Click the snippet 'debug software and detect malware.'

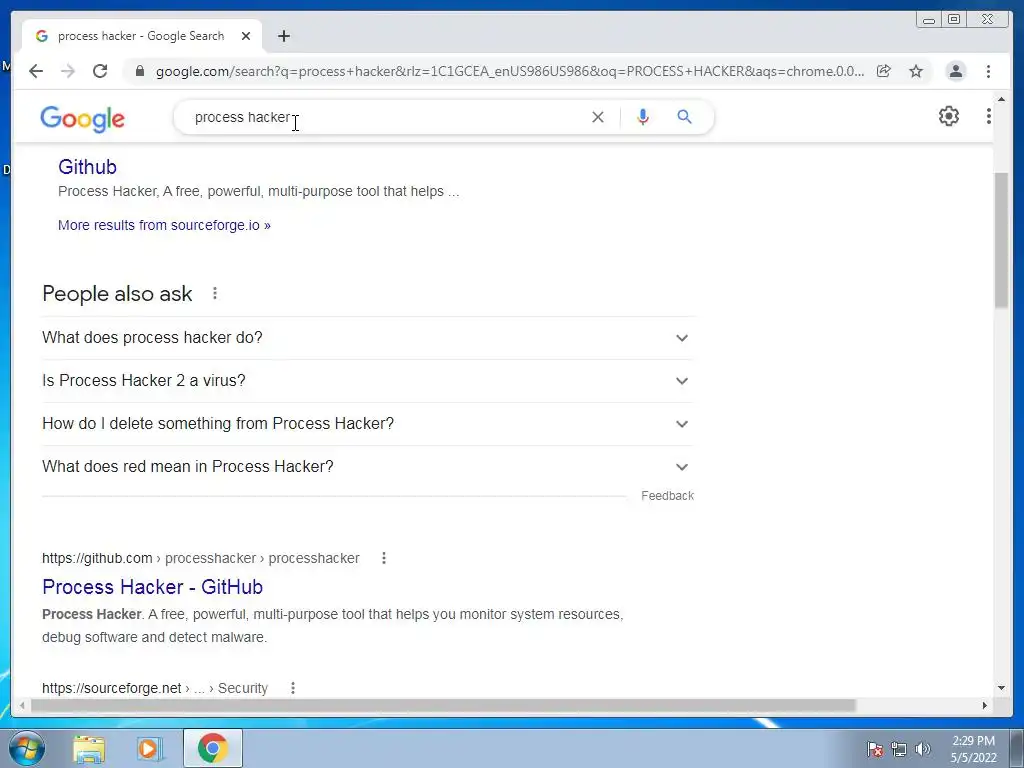pyautogui.click(x=155, y=637)
